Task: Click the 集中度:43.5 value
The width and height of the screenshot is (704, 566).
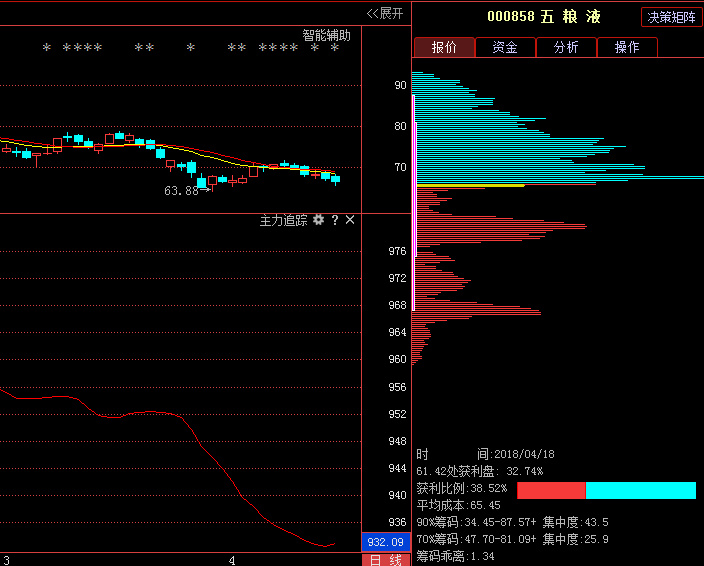Action: click(x=576, y=522)
